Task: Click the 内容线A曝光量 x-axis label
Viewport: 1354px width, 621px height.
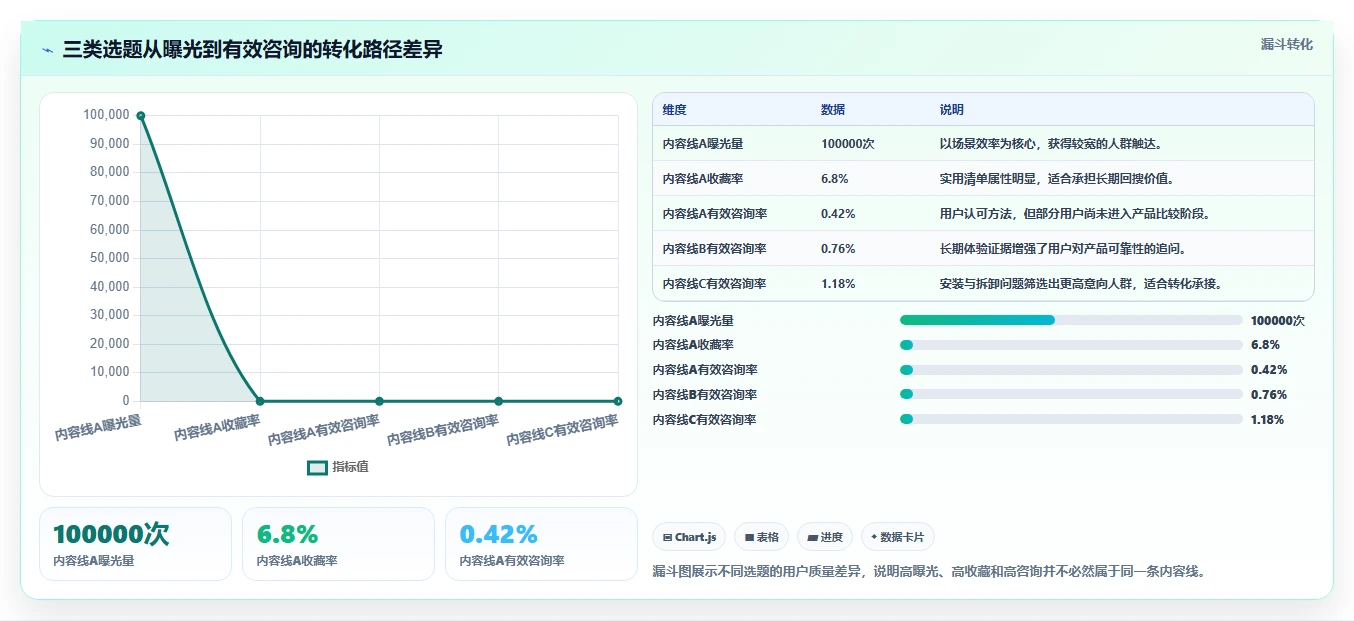Action: point(98,428)
